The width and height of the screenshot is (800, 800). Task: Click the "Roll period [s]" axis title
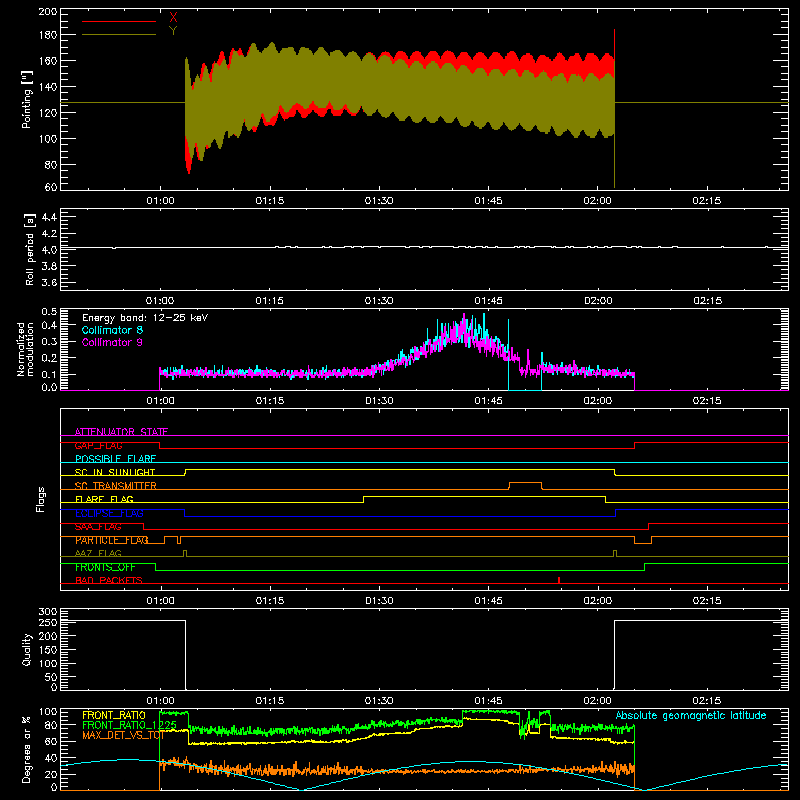click(x=29, y=249)
